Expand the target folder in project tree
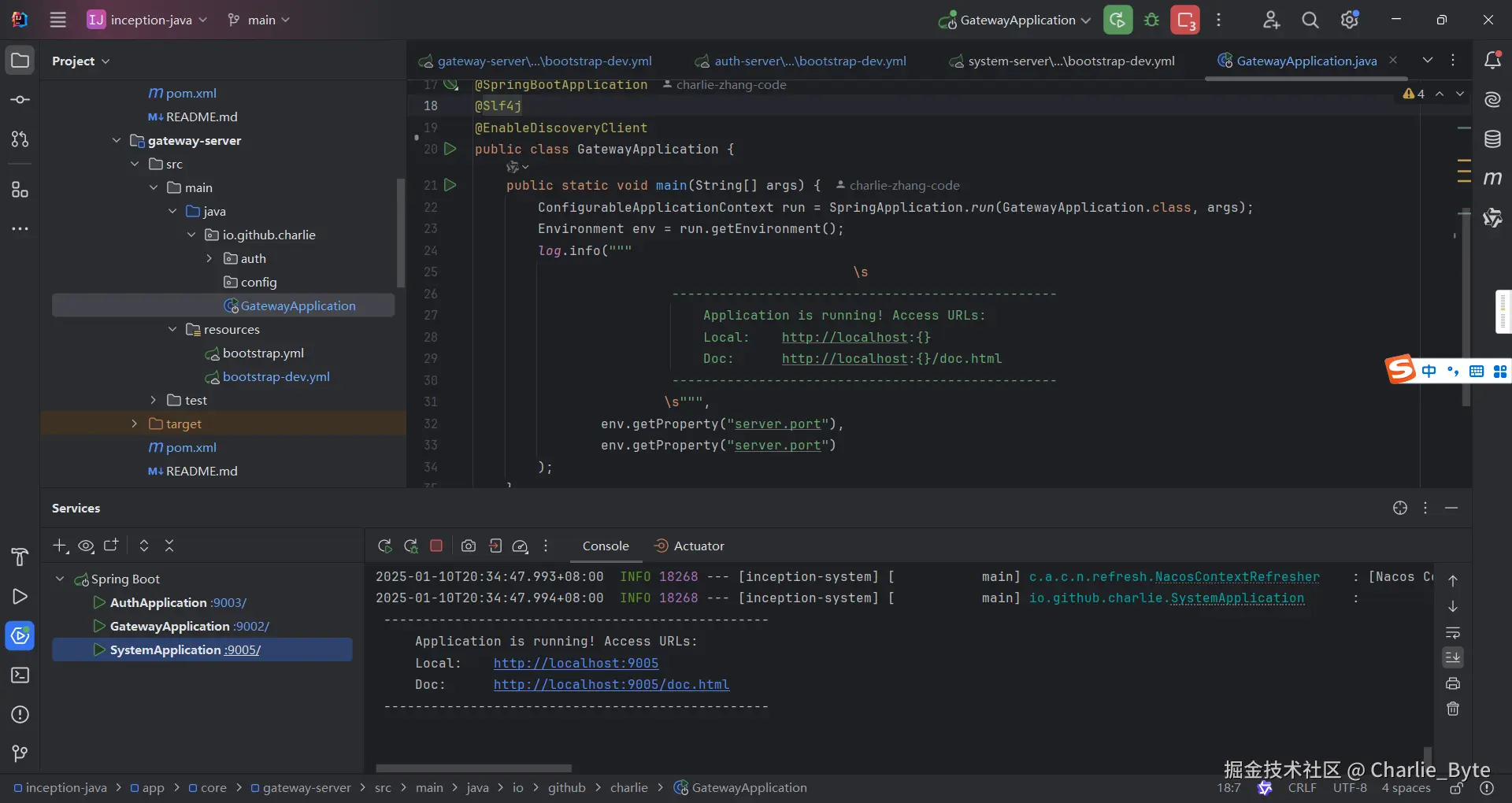1512x803 pixels. [135, 424]
